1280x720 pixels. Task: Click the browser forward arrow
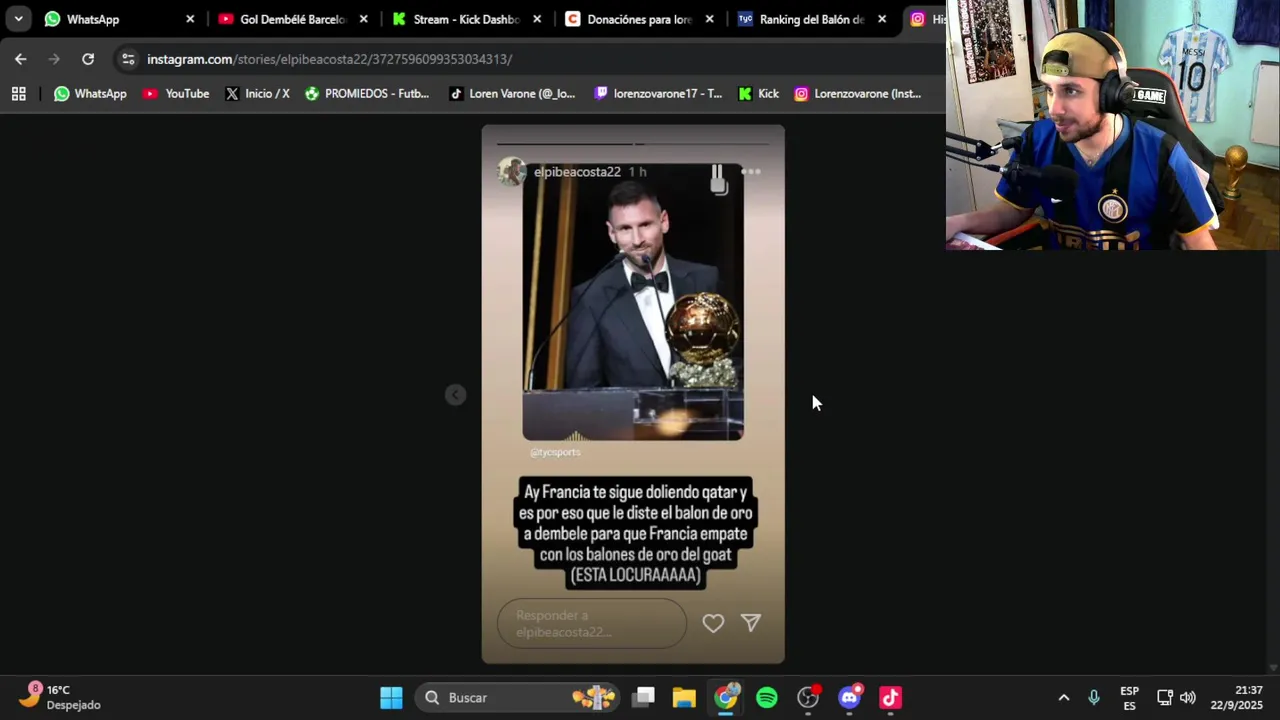[x=54, y=59]
